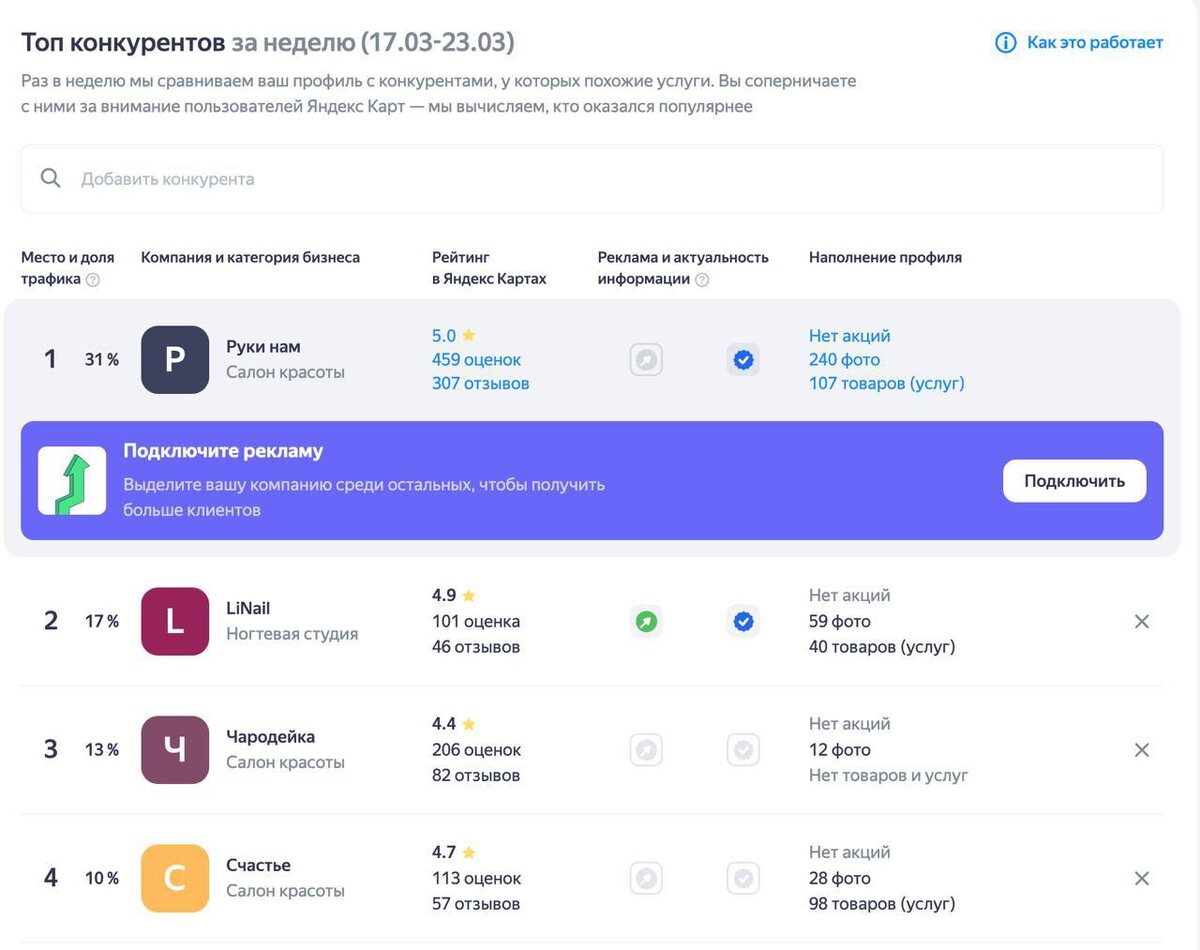Open 'Нет акций' link for Руки нам

coord(849,336)
